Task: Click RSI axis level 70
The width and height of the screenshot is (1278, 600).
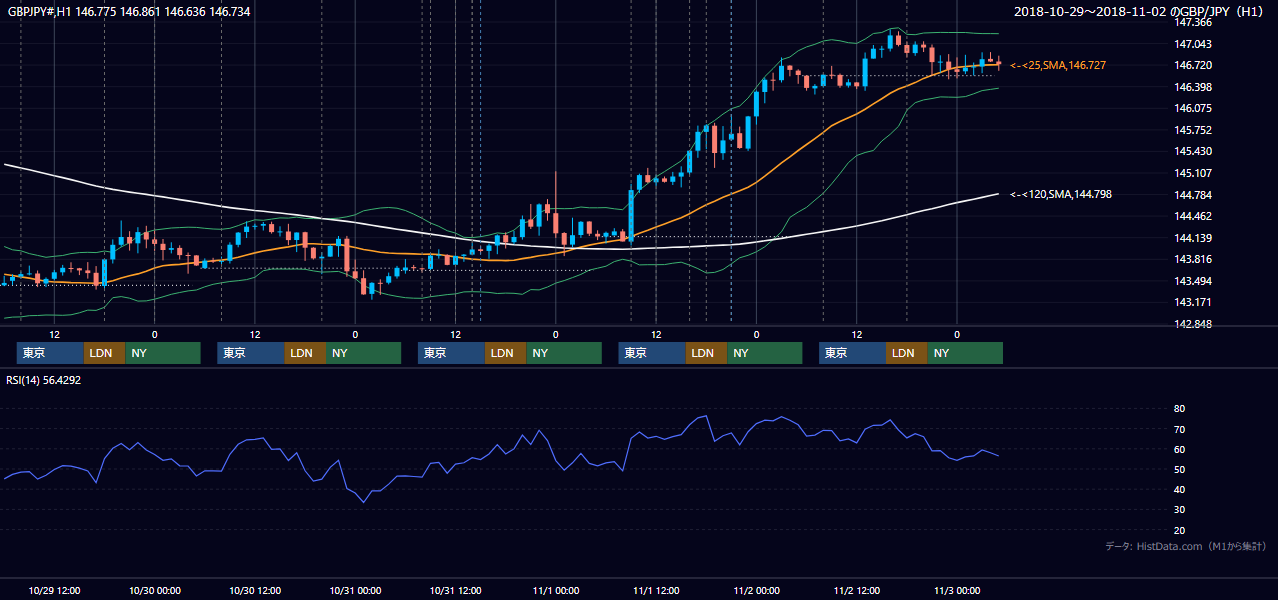Action: (1180, 429)
